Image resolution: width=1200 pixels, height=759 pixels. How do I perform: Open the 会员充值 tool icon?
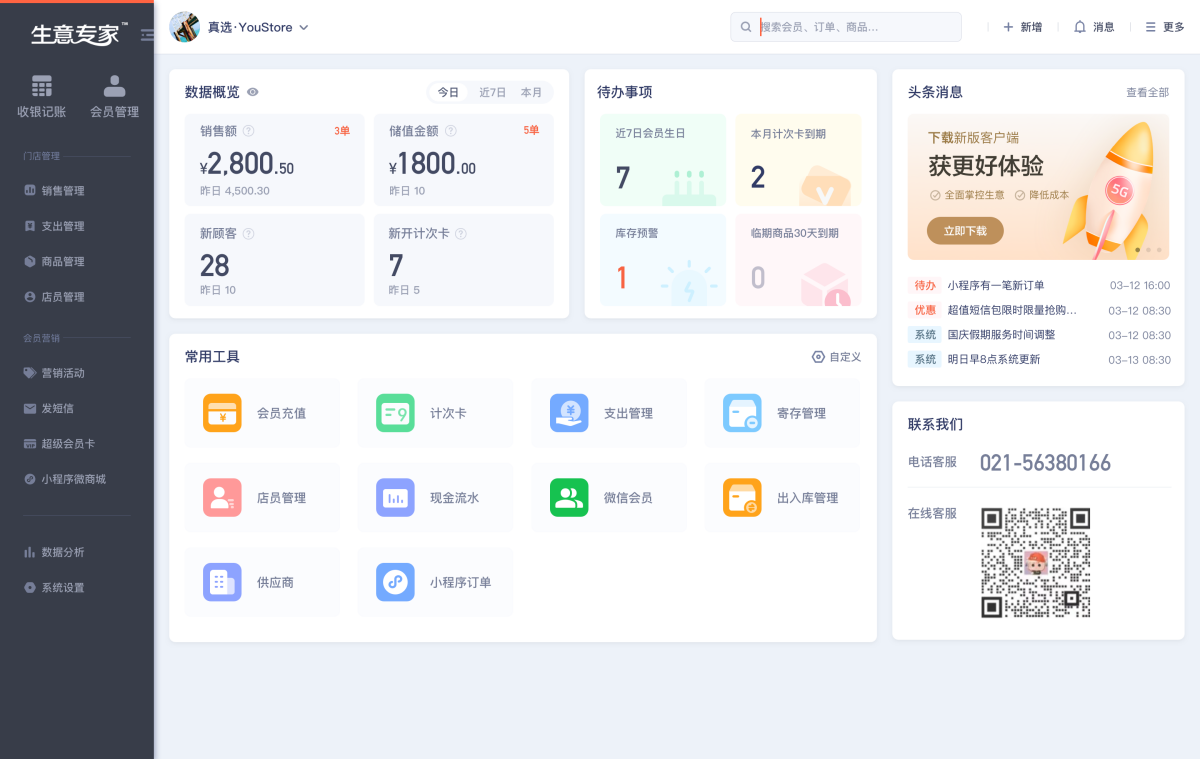[222, 413]
